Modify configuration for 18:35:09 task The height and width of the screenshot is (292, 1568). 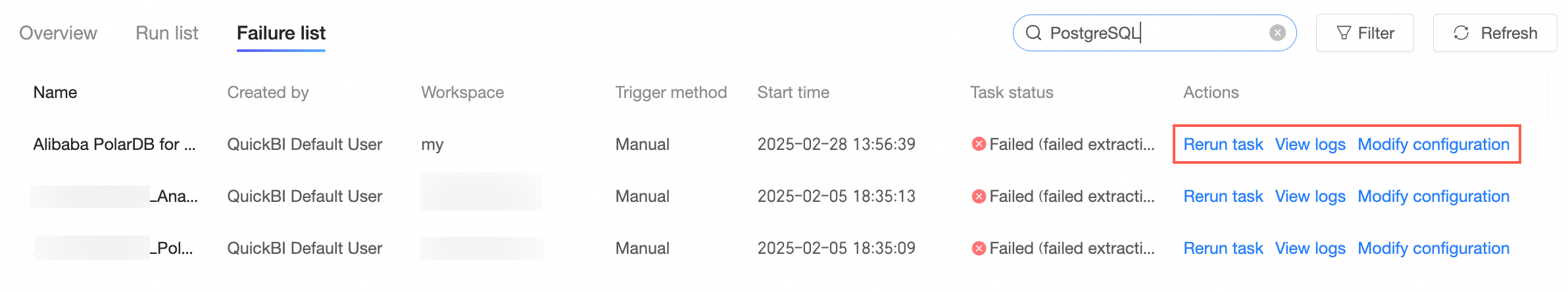coord(1433,248)
